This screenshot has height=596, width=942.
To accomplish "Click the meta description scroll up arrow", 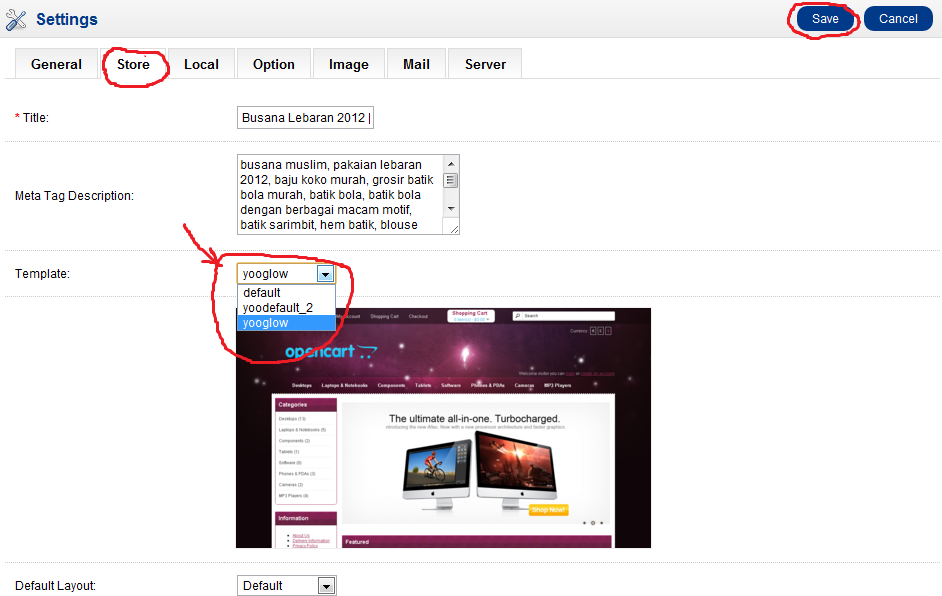I will tap(451, 164).
